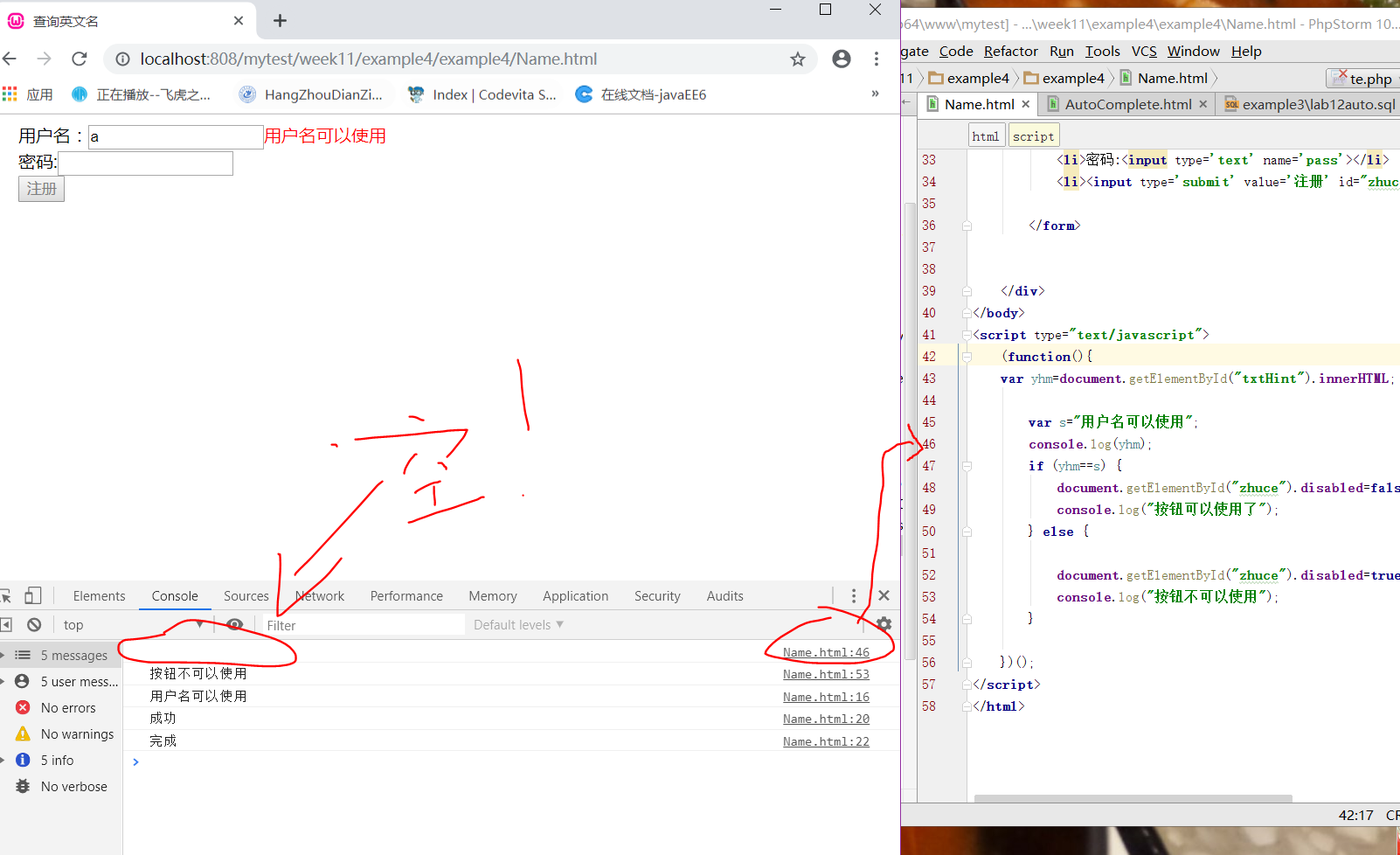1400x855 pixels.
Task: Open the PhpStorm Code menu
Action: point(956,51)
